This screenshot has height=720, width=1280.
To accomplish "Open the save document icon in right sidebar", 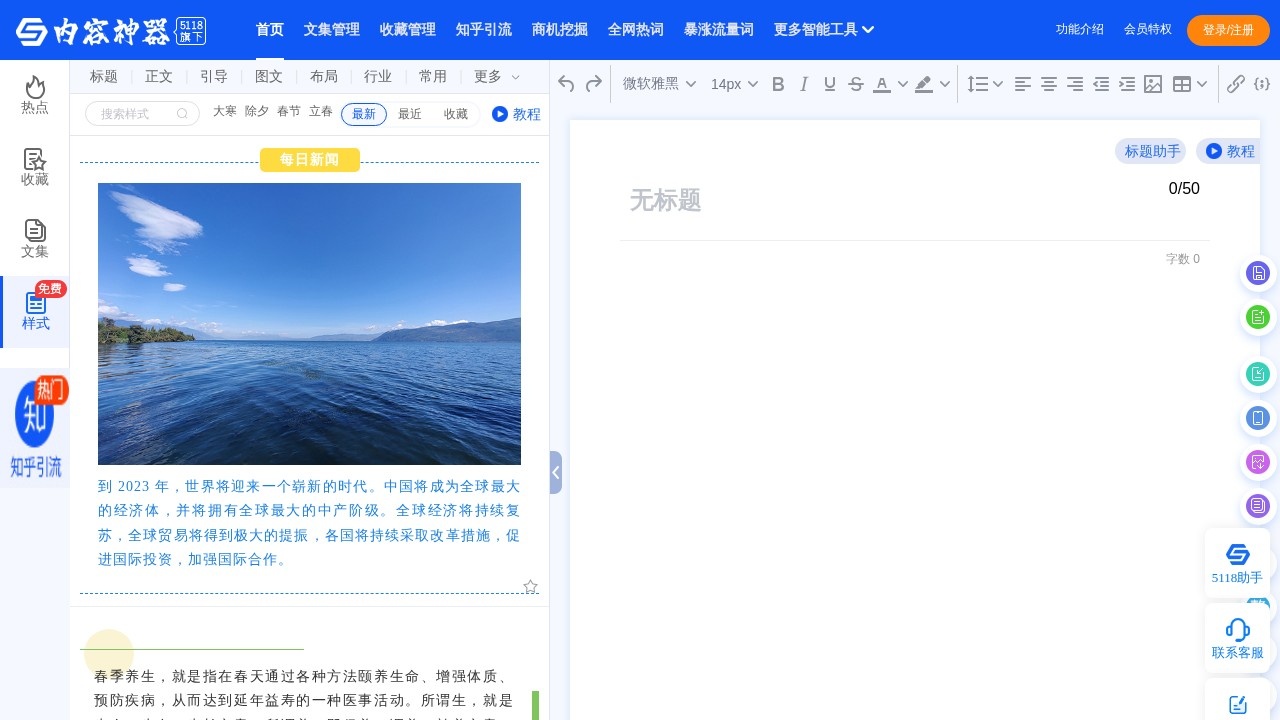I will 1258,273.
